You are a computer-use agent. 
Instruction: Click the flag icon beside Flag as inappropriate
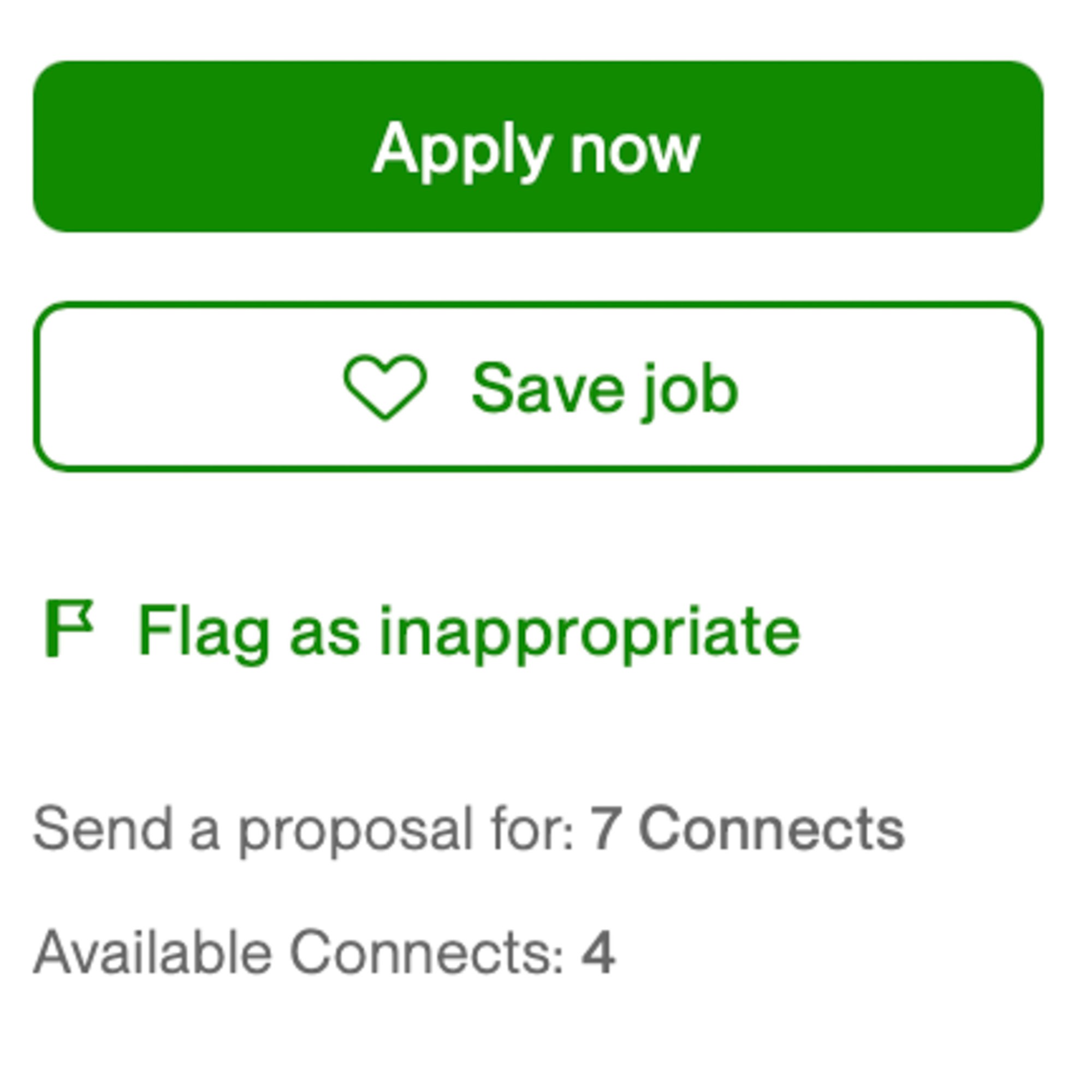click(68, 628)
